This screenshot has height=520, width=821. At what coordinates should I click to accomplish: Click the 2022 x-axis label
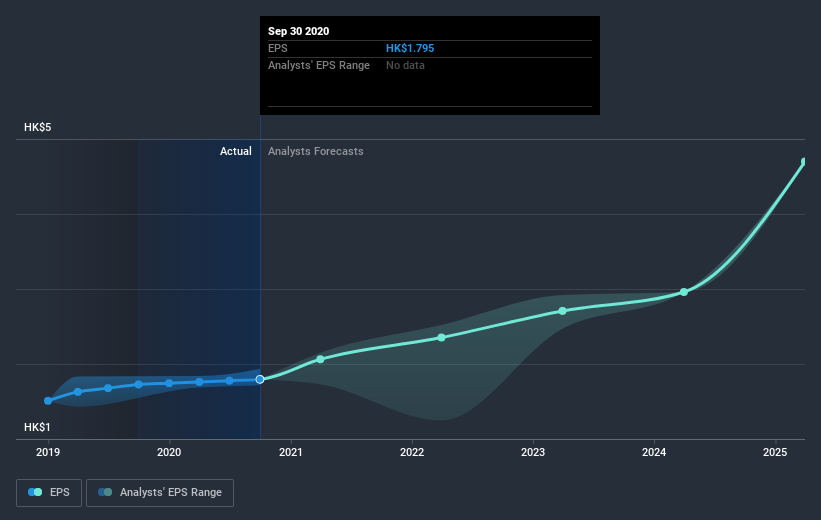(x=412, y=452)
